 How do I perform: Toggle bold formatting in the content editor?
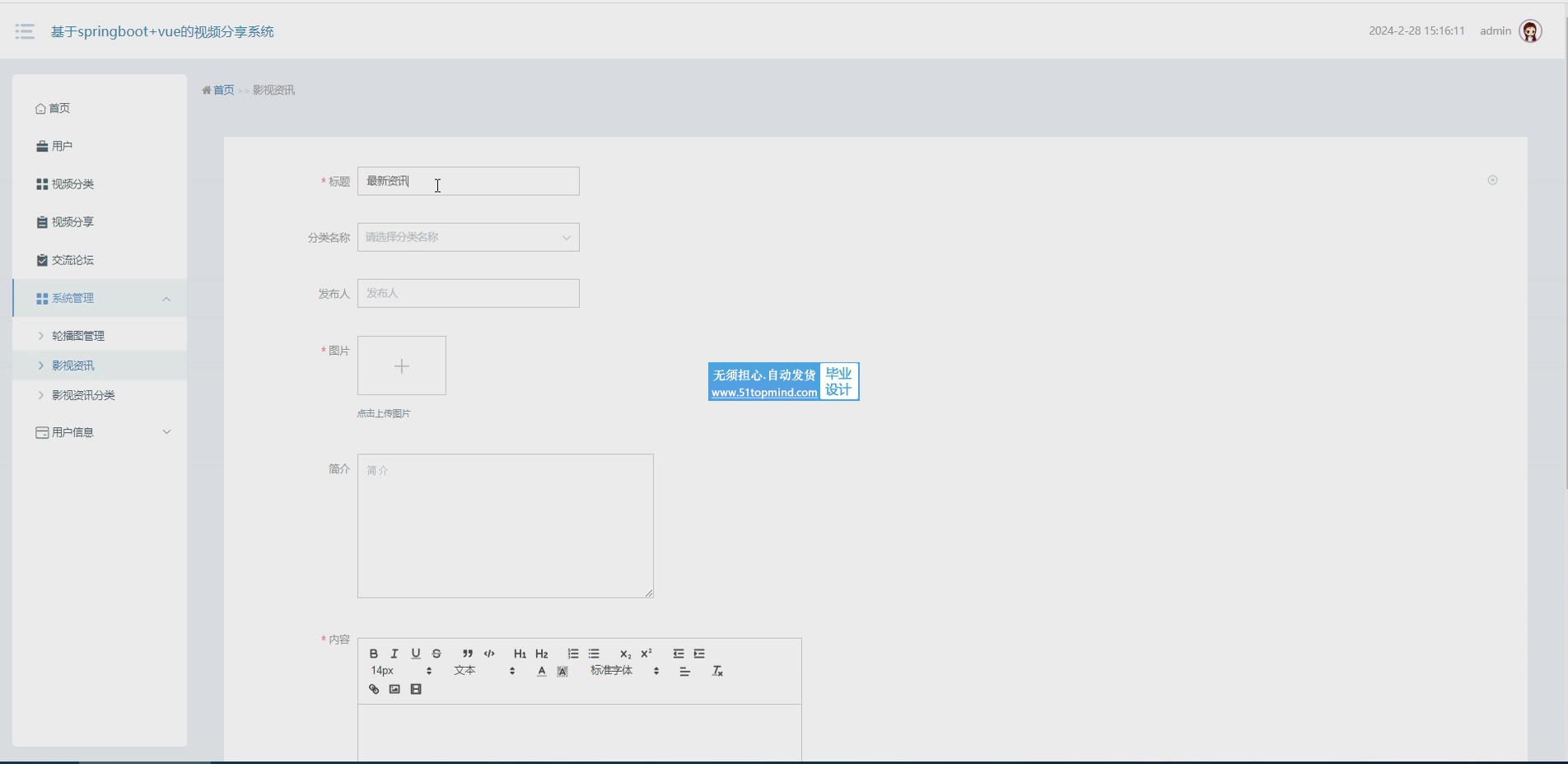pos(374,654)
